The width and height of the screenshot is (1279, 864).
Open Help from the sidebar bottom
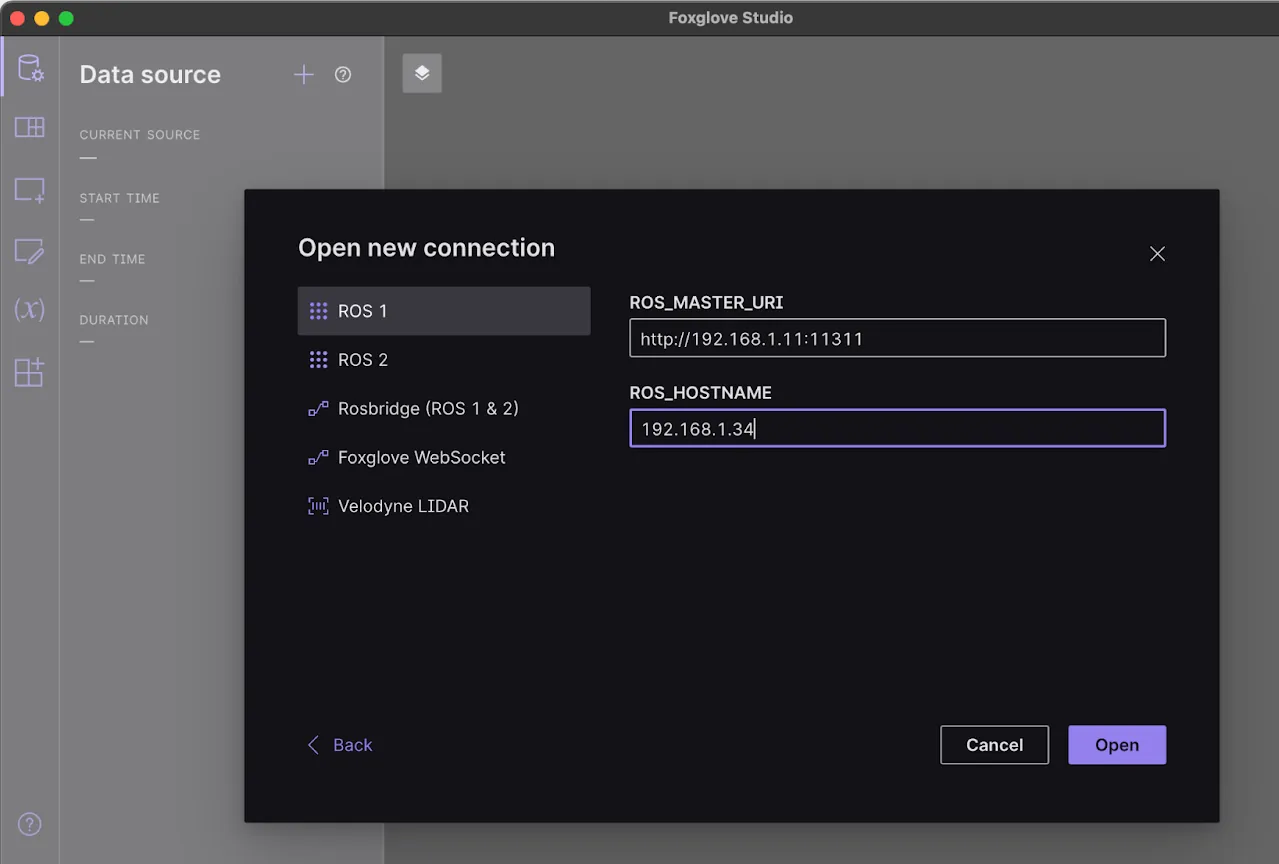(x=30, y=824)
